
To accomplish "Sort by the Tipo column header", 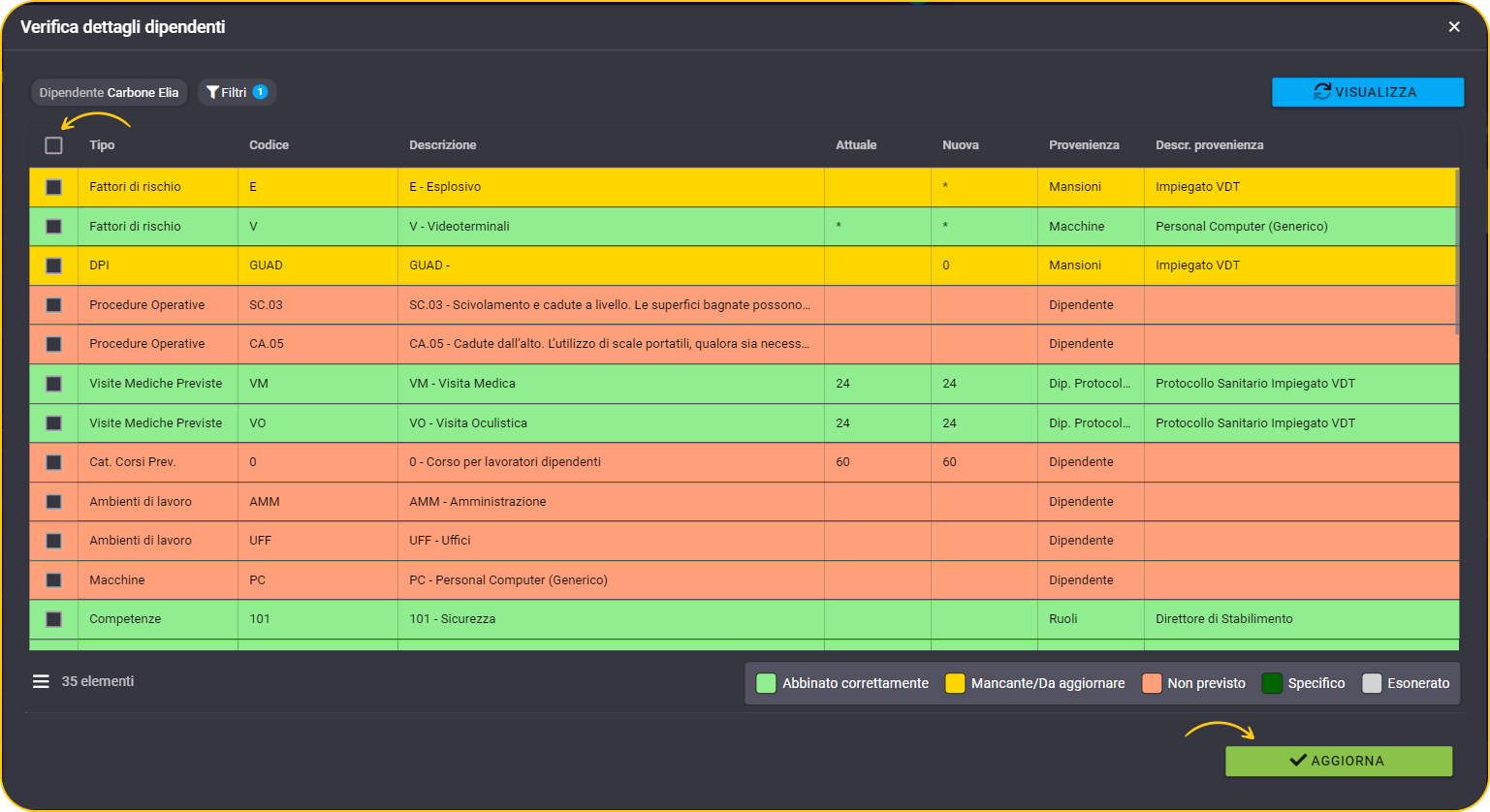I will 102,145.
